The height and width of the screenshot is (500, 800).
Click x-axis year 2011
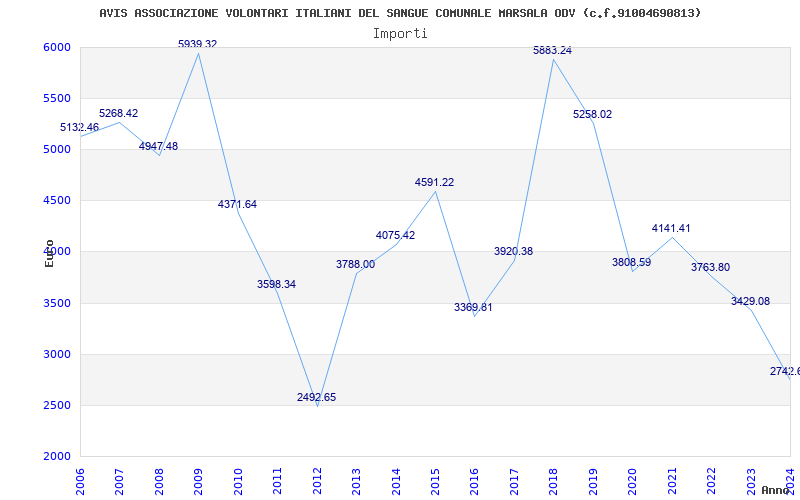tap(278, 481)
